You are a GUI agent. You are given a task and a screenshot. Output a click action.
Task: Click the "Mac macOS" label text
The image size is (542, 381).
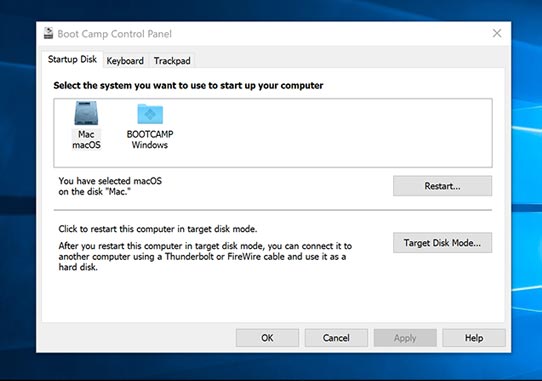[86, 139]
